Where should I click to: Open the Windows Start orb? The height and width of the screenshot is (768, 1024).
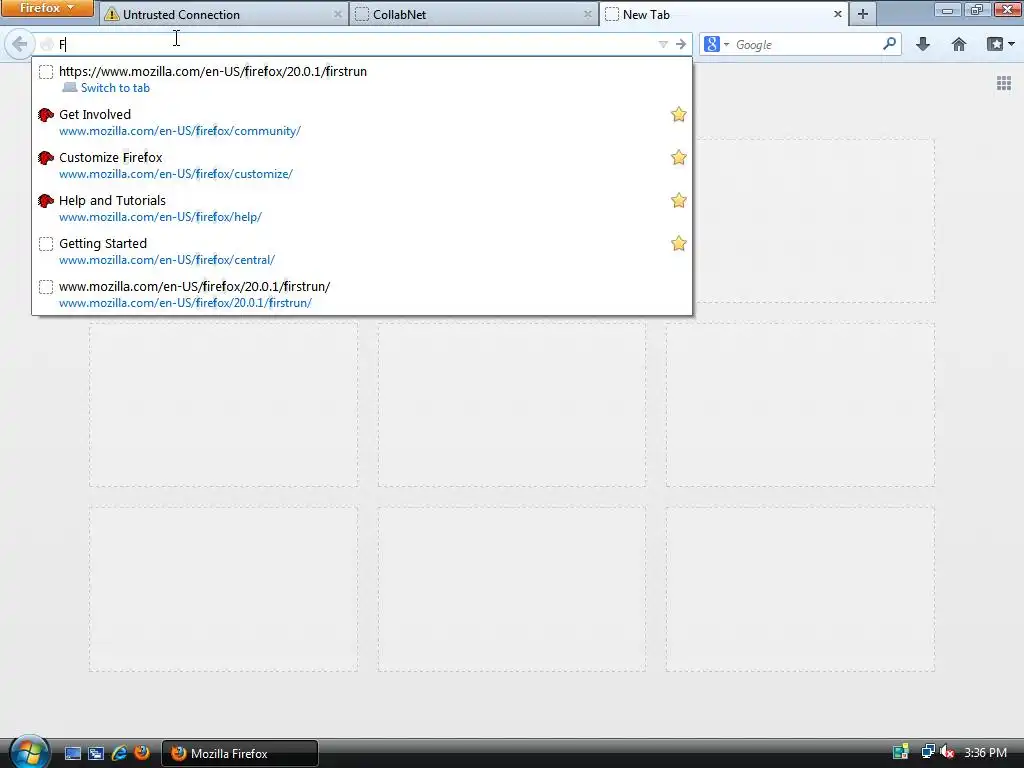click(x=29, y=752)
